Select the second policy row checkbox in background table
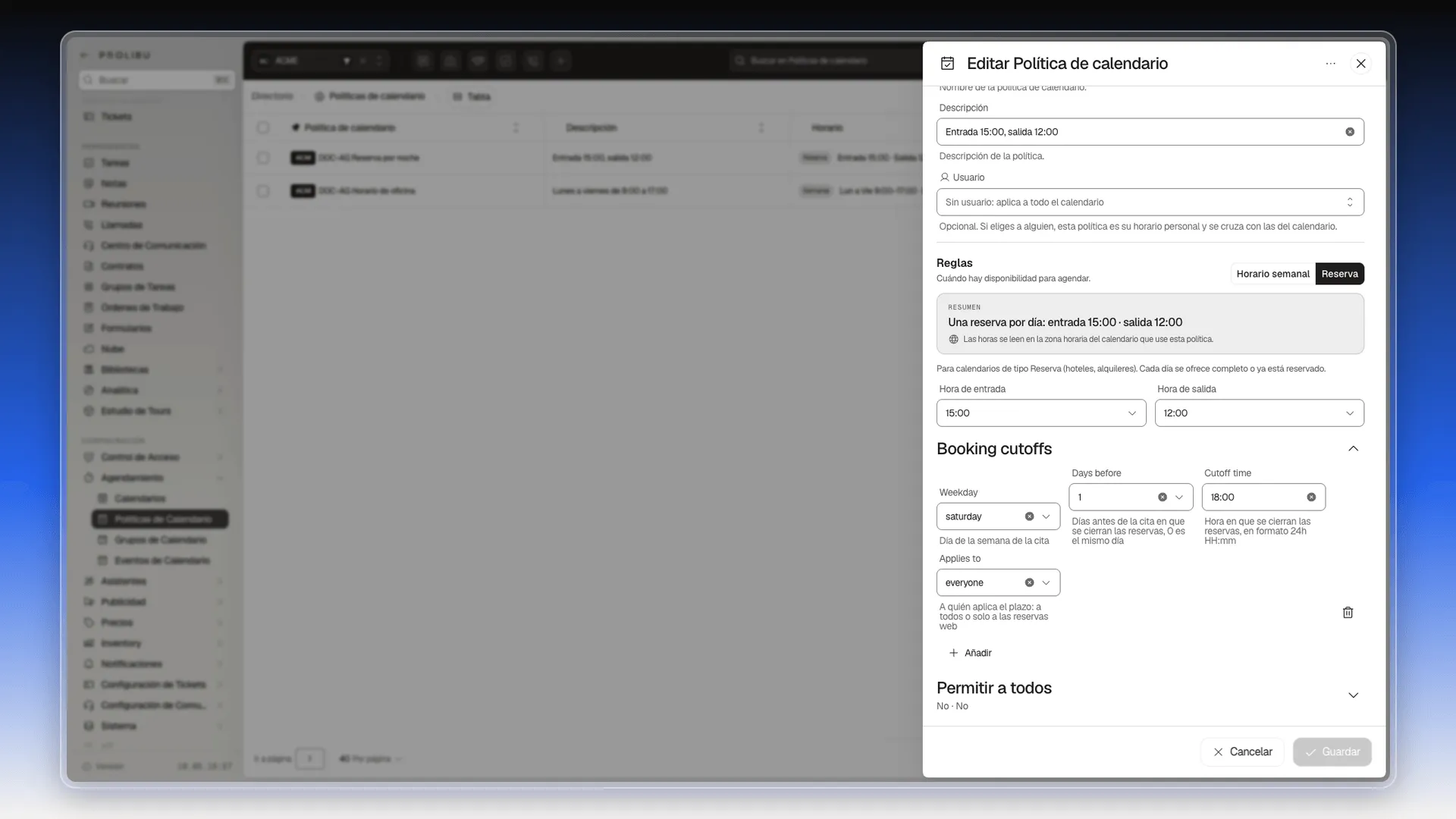The height and width of the screenshot is (819, 1456). 262,191
